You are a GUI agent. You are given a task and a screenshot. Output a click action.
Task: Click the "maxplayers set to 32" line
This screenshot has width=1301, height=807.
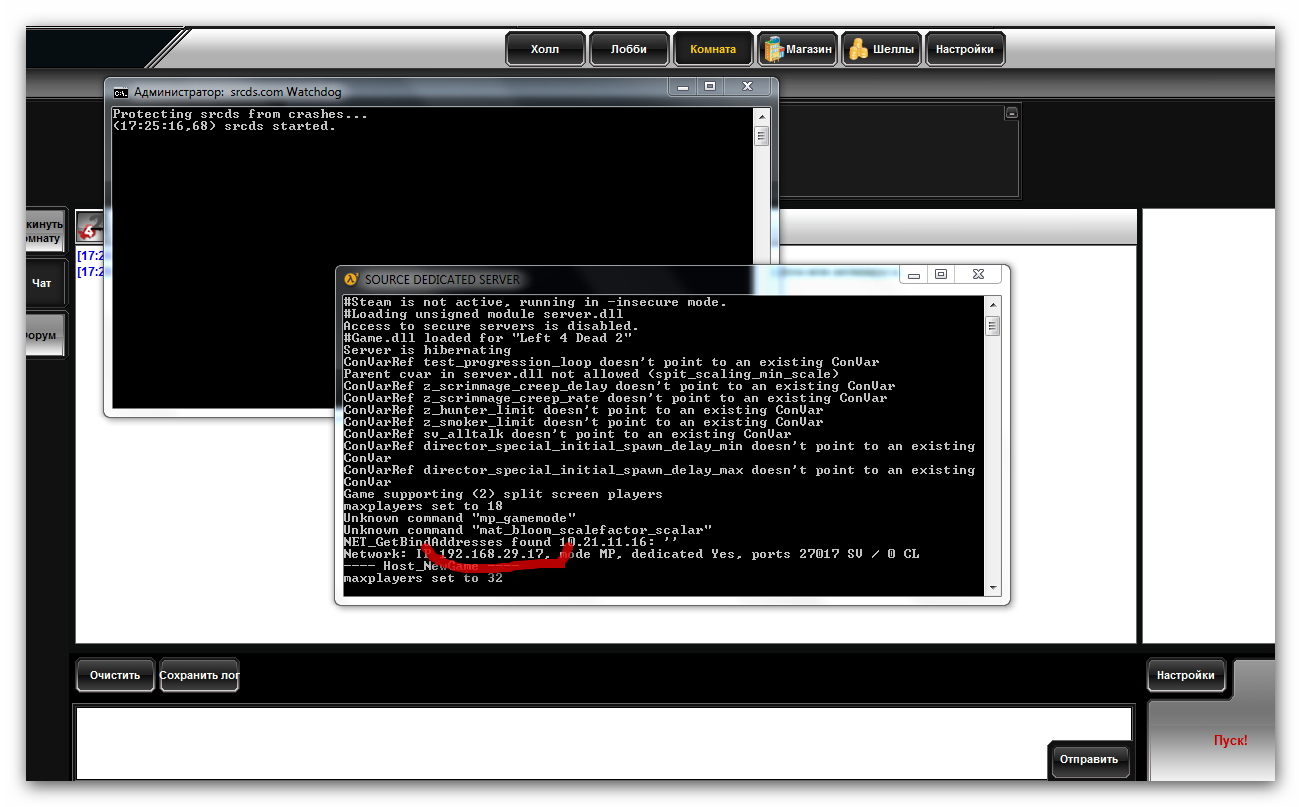pyautogui.click(x=423, y=578)
